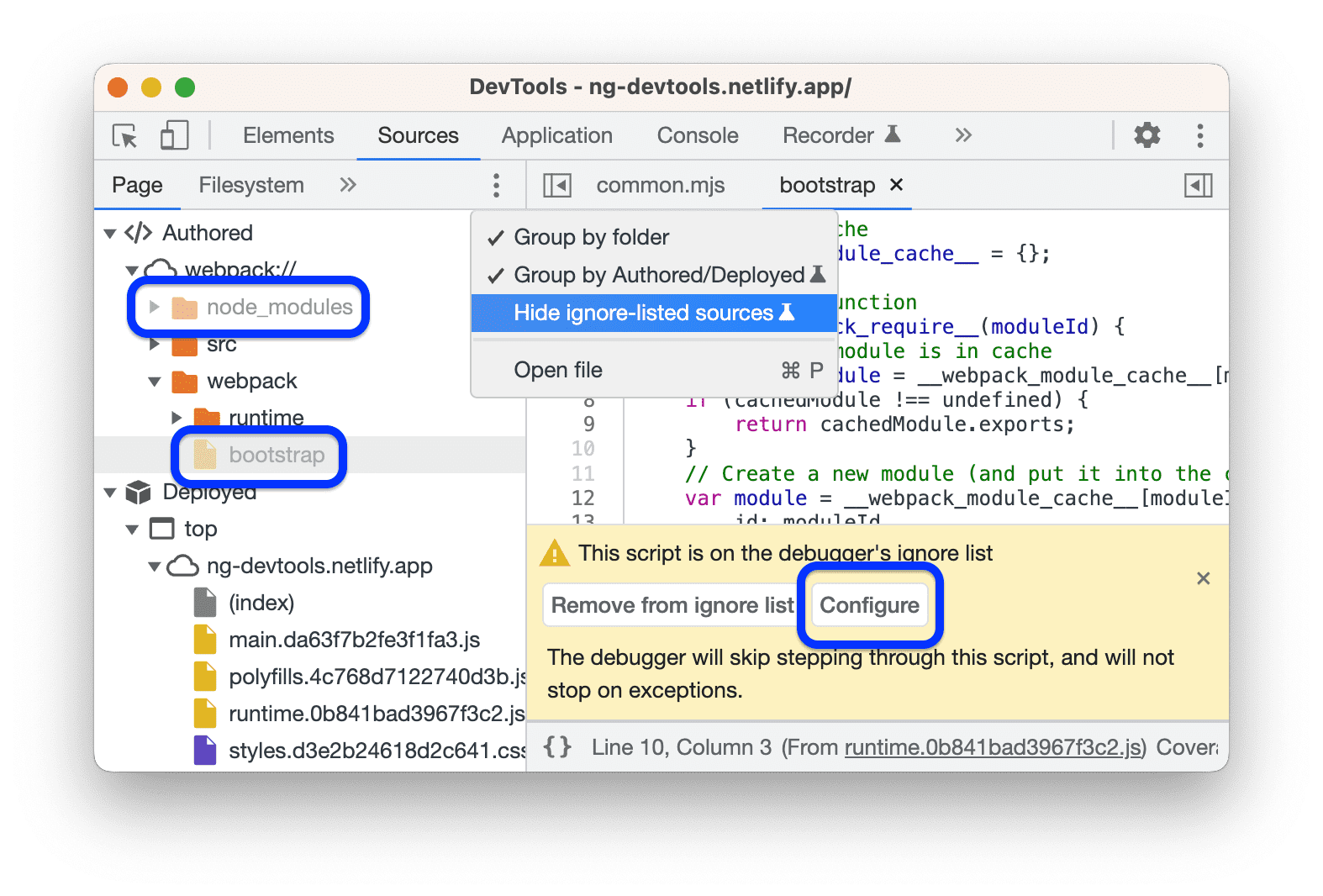Viewport: 1323px width, 896px height.
Task: Open the Filesystem navigator tab
Action: [251, 185]
